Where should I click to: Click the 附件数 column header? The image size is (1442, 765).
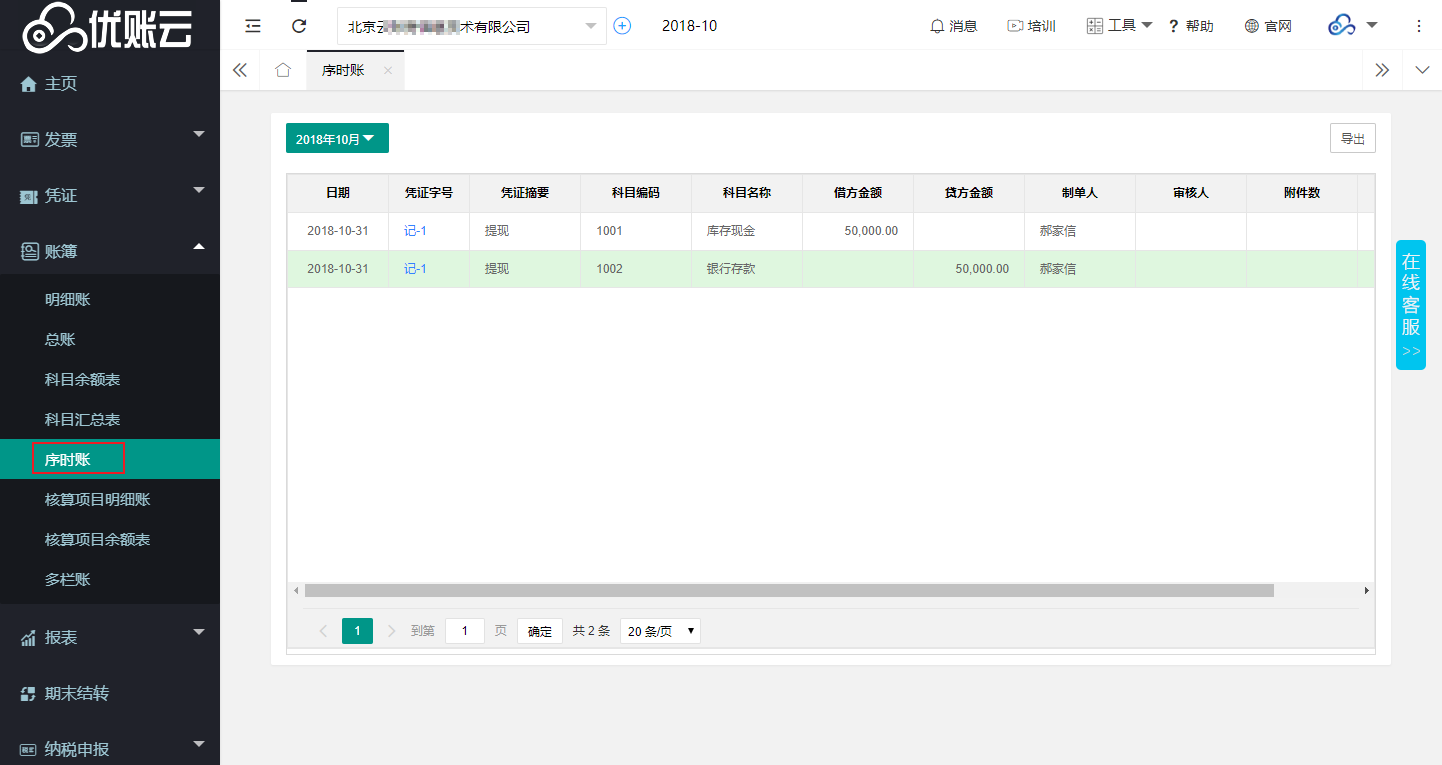coord(1302,193)
